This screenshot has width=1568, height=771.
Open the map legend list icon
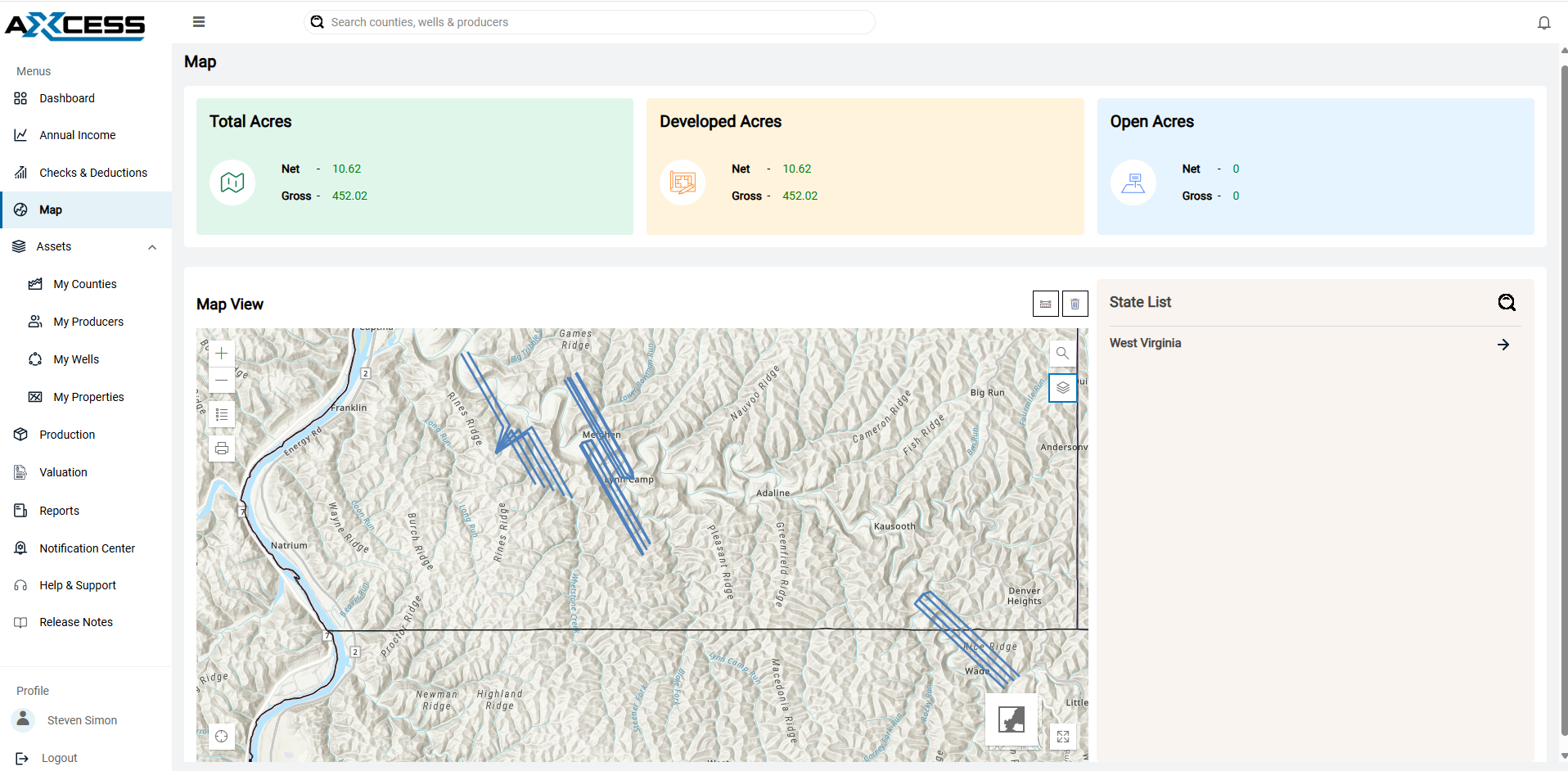pos(221,413)
